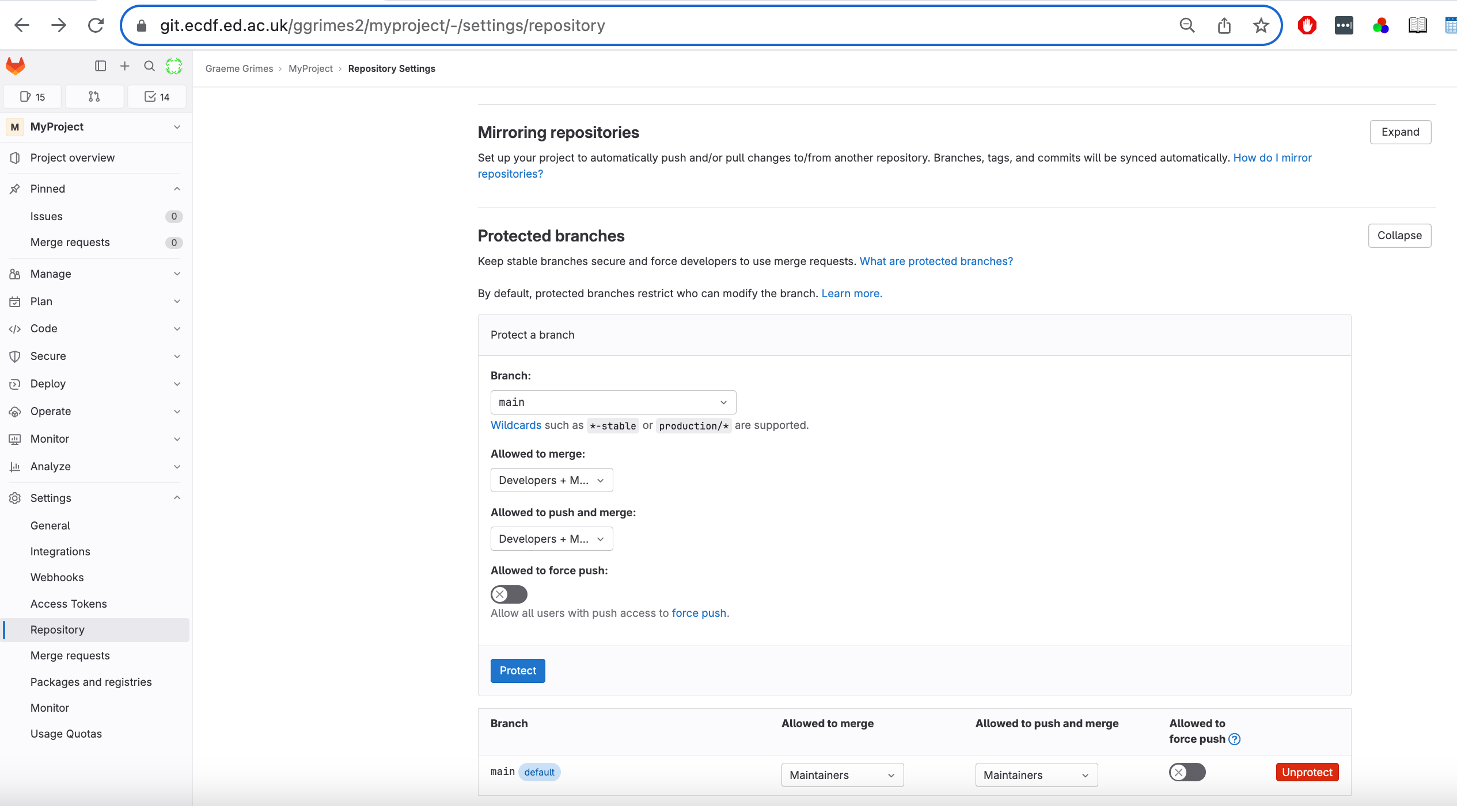Open the 'Learn more.' link
Image resolution: width=1458 pixels, height=806 pixels.
point(852,294)
